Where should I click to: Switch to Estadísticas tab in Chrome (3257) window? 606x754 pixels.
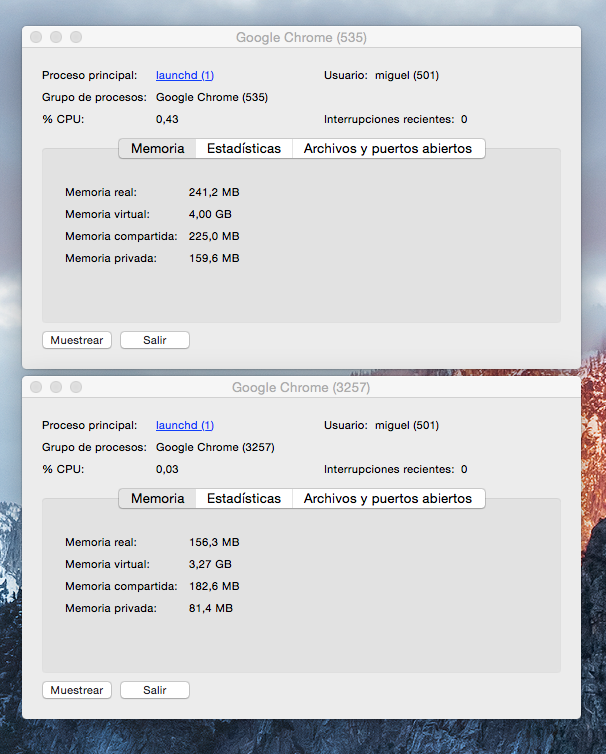[x=244, y=499]
